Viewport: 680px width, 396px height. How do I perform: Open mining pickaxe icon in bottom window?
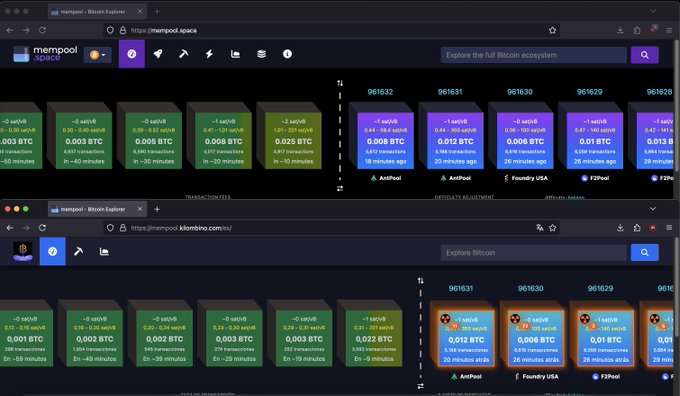tap(78, 251)
